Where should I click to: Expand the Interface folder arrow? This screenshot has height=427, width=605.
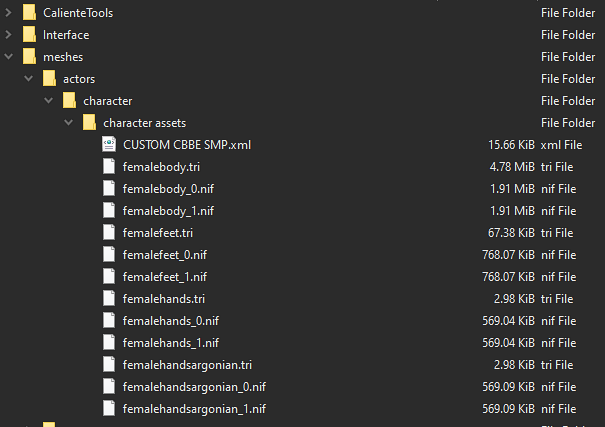[8, 35]
